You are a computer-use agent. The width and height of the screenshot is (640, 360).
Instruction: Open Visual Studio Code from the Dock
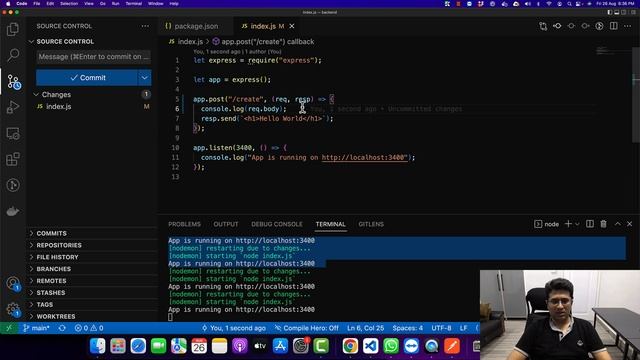point(370,346)
